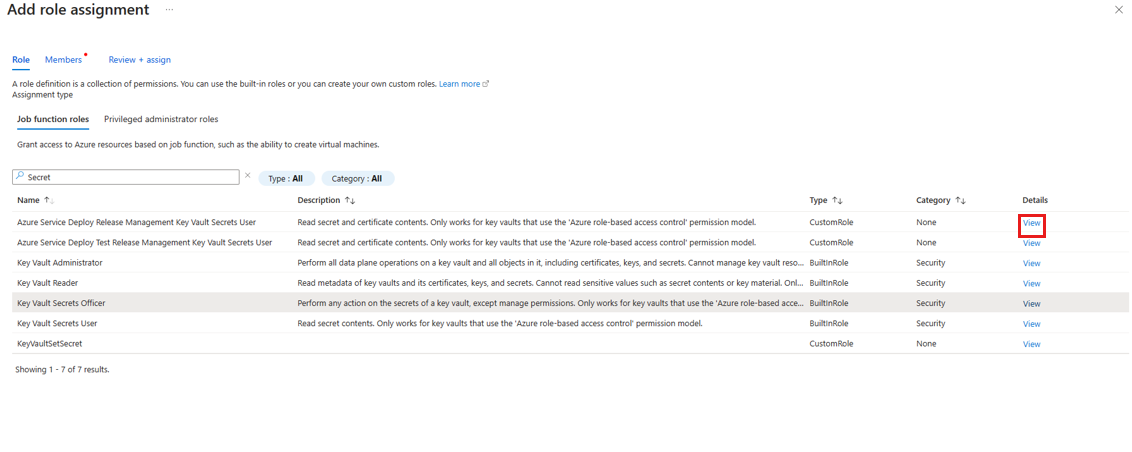This screenshot has width=1132, height=452.
Task: Sort by Description column arrows
Action: 350,200
